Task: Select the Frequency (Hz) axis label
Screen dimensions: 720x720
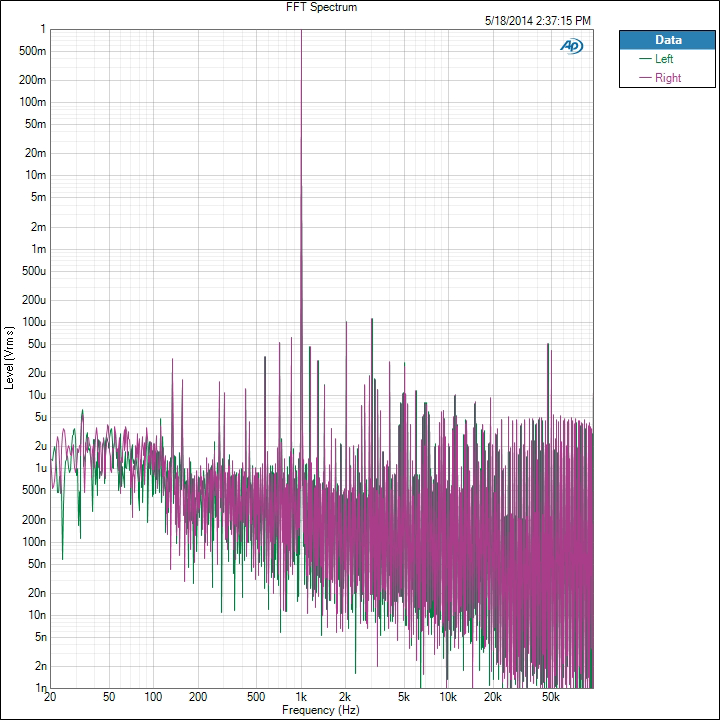Action: (x=321, y=710)
